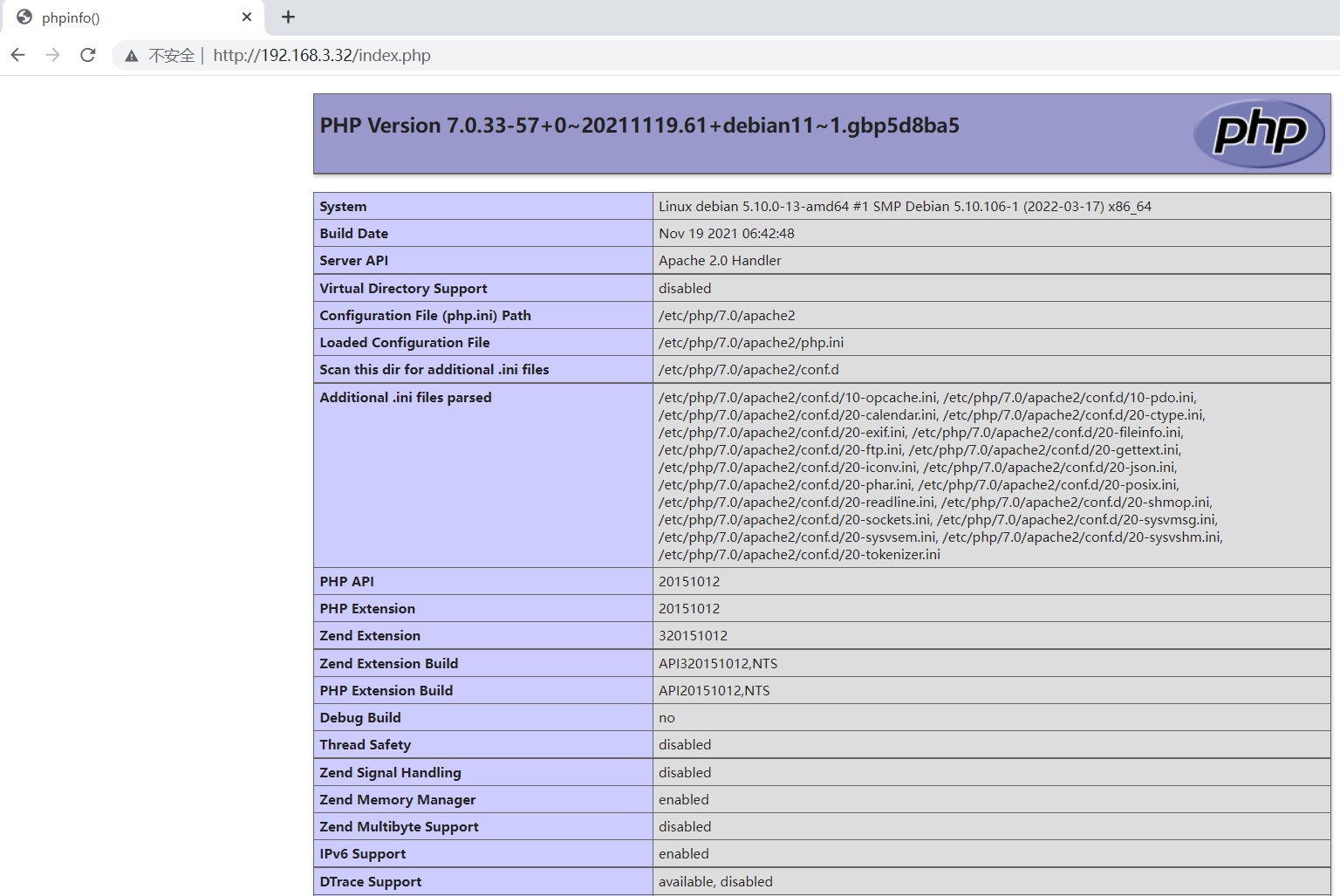1340x896 pixels.
Task: Click the 'Thread Safety' label
Action: pos(365,745)
